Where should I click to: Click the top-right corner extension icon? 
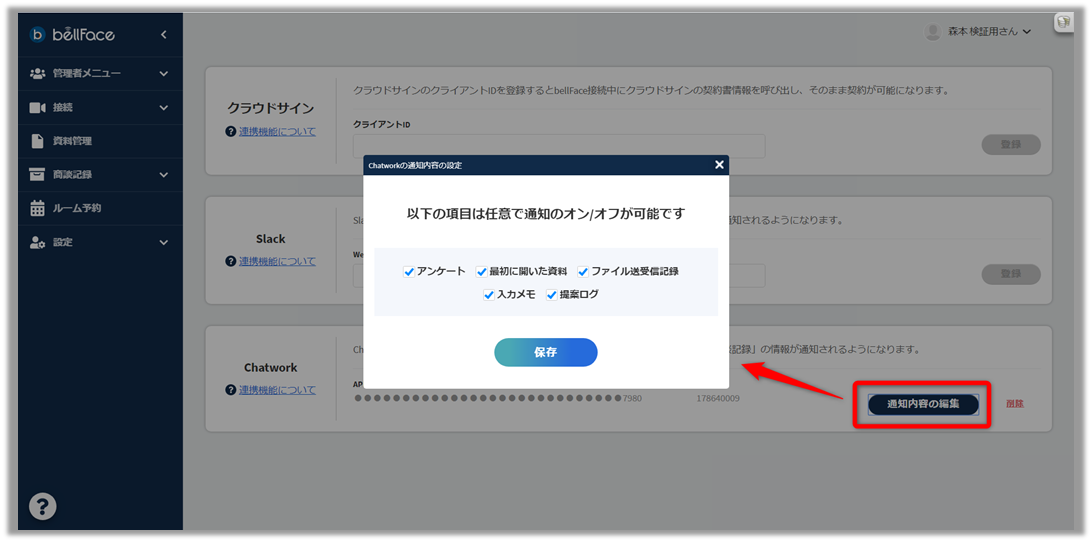click(1063, 22)
